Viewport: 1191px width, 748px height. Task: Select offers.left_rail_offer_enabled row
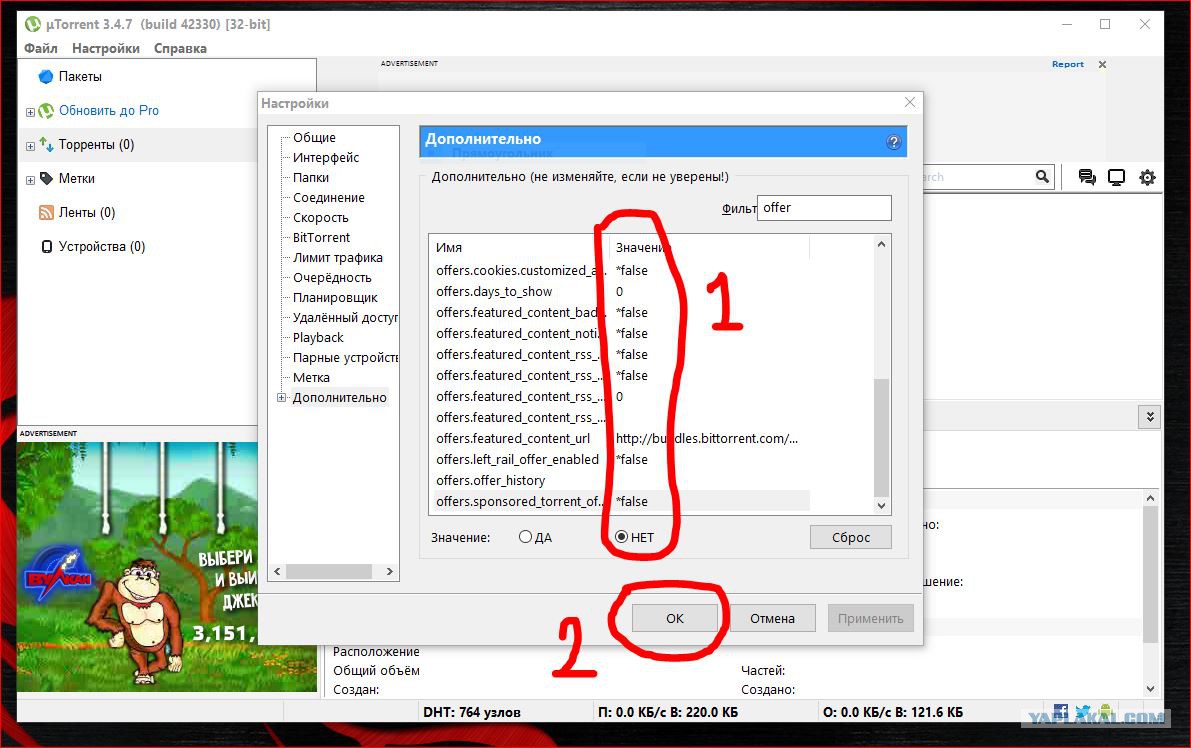click(621, 459)
